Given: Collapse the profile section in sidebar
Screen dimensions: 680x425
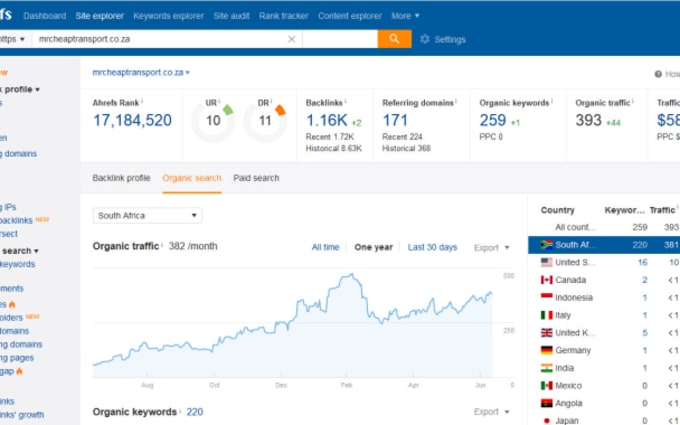Looking at the screenshot, I should (20, 89).
